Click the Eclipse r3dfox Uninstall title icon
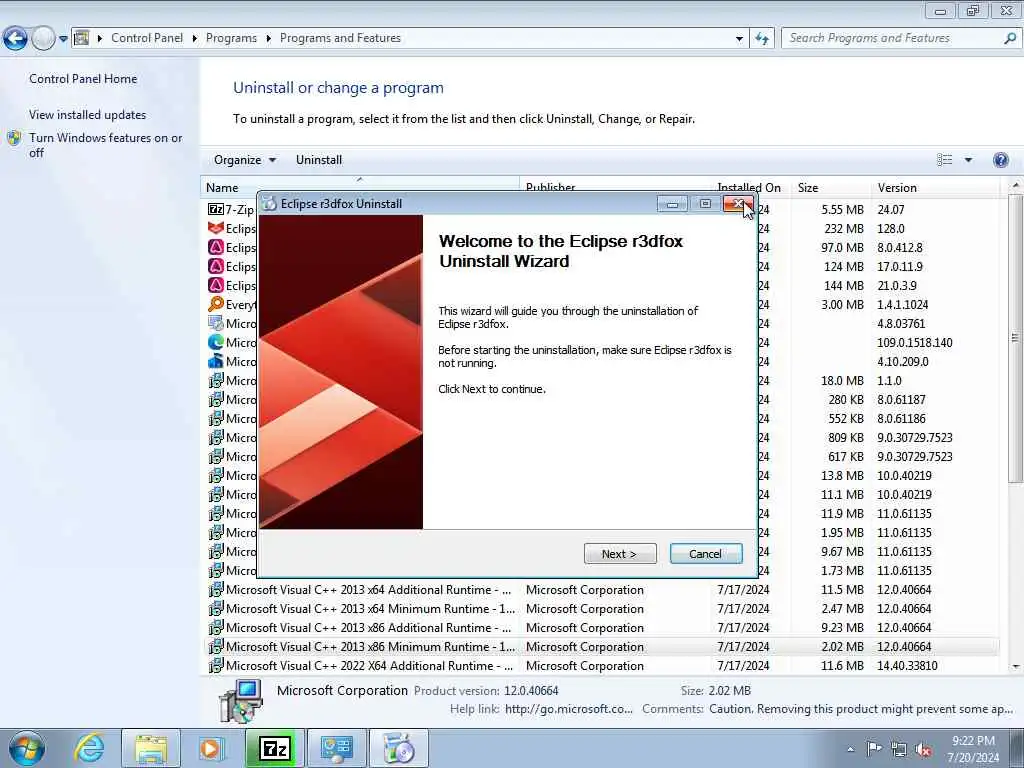The image size is (1024, 768). [269, 204]
